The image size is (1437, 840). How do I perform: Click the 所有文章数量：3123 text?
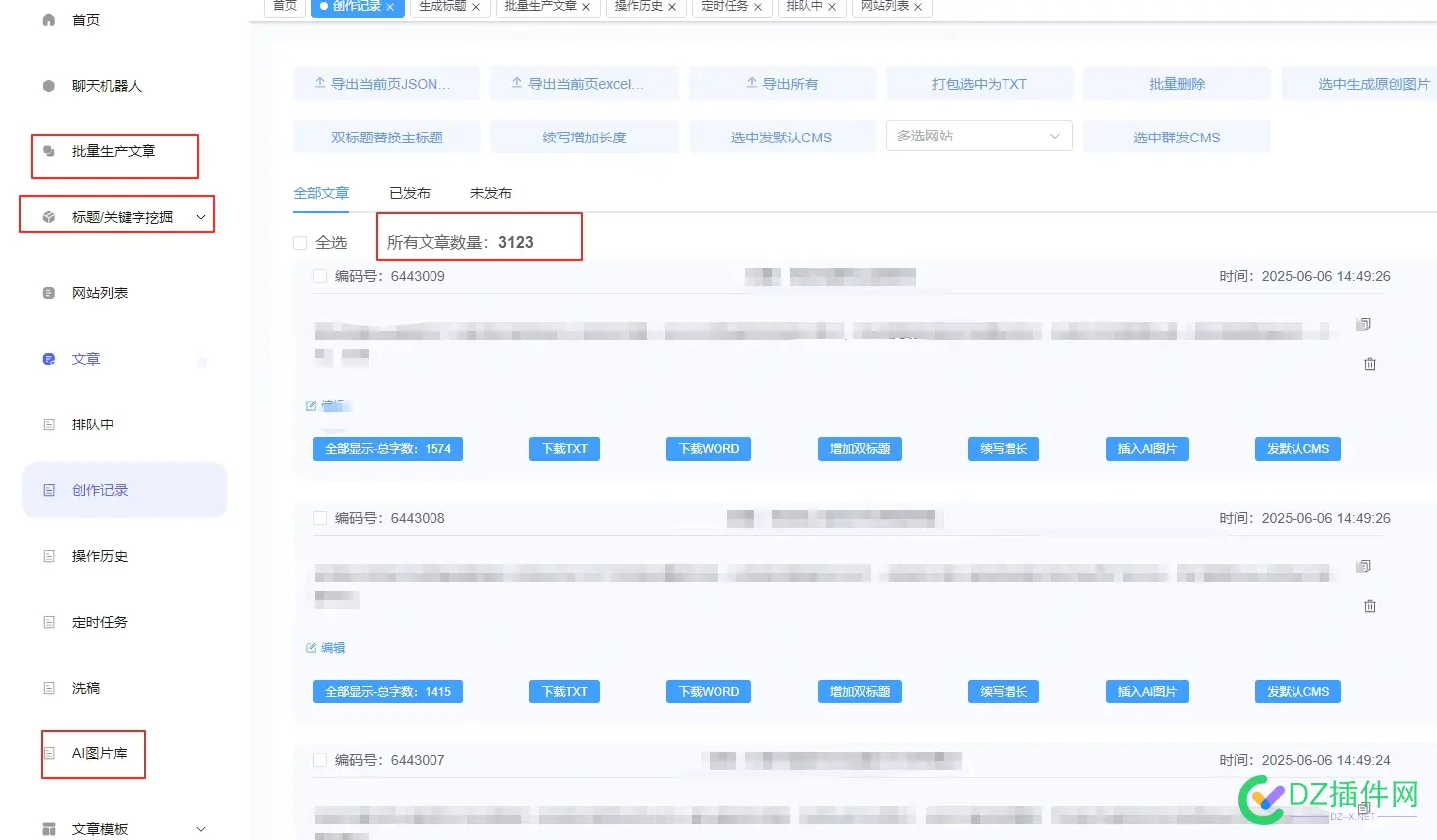[x=459, y=242]
